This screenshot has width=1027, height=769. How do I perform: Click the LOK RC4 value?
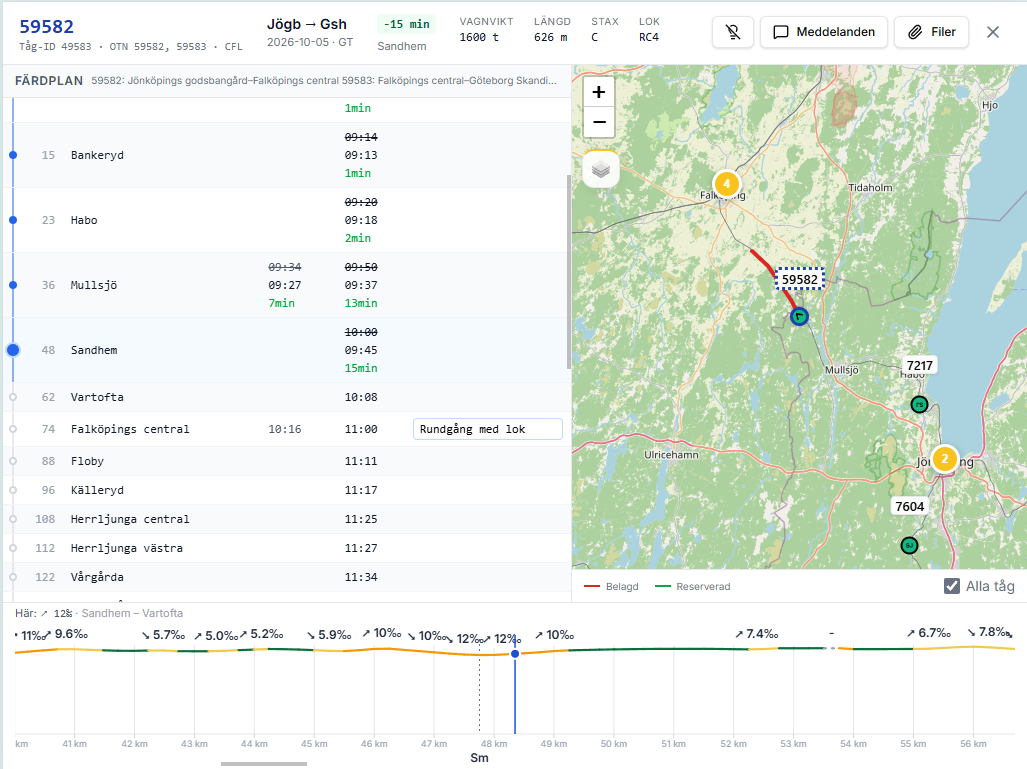click(649, 37)
